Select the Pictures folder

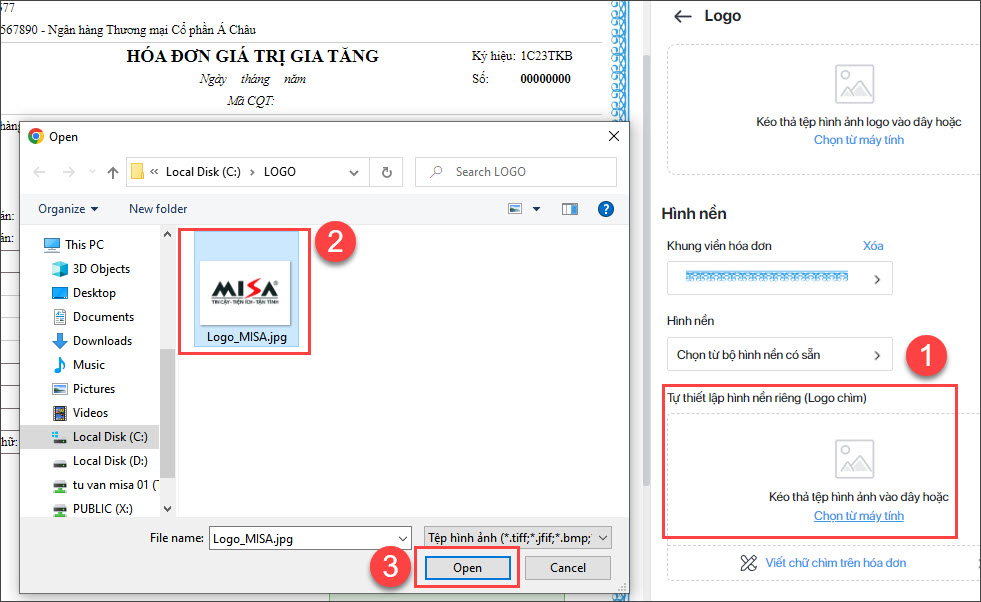click(84, 389)
